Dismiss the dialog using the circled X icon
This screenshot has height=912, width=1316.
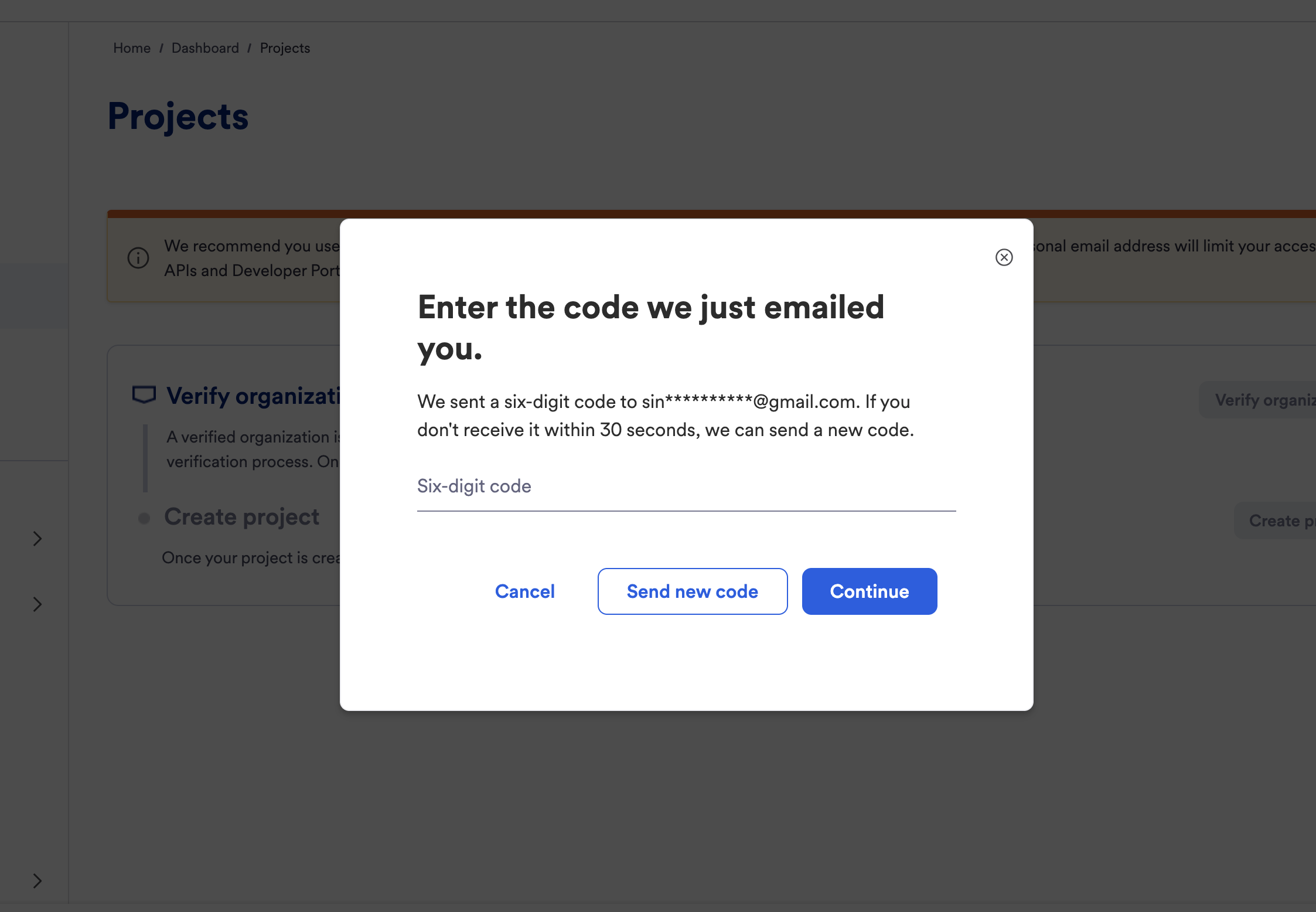(1004, 257)
